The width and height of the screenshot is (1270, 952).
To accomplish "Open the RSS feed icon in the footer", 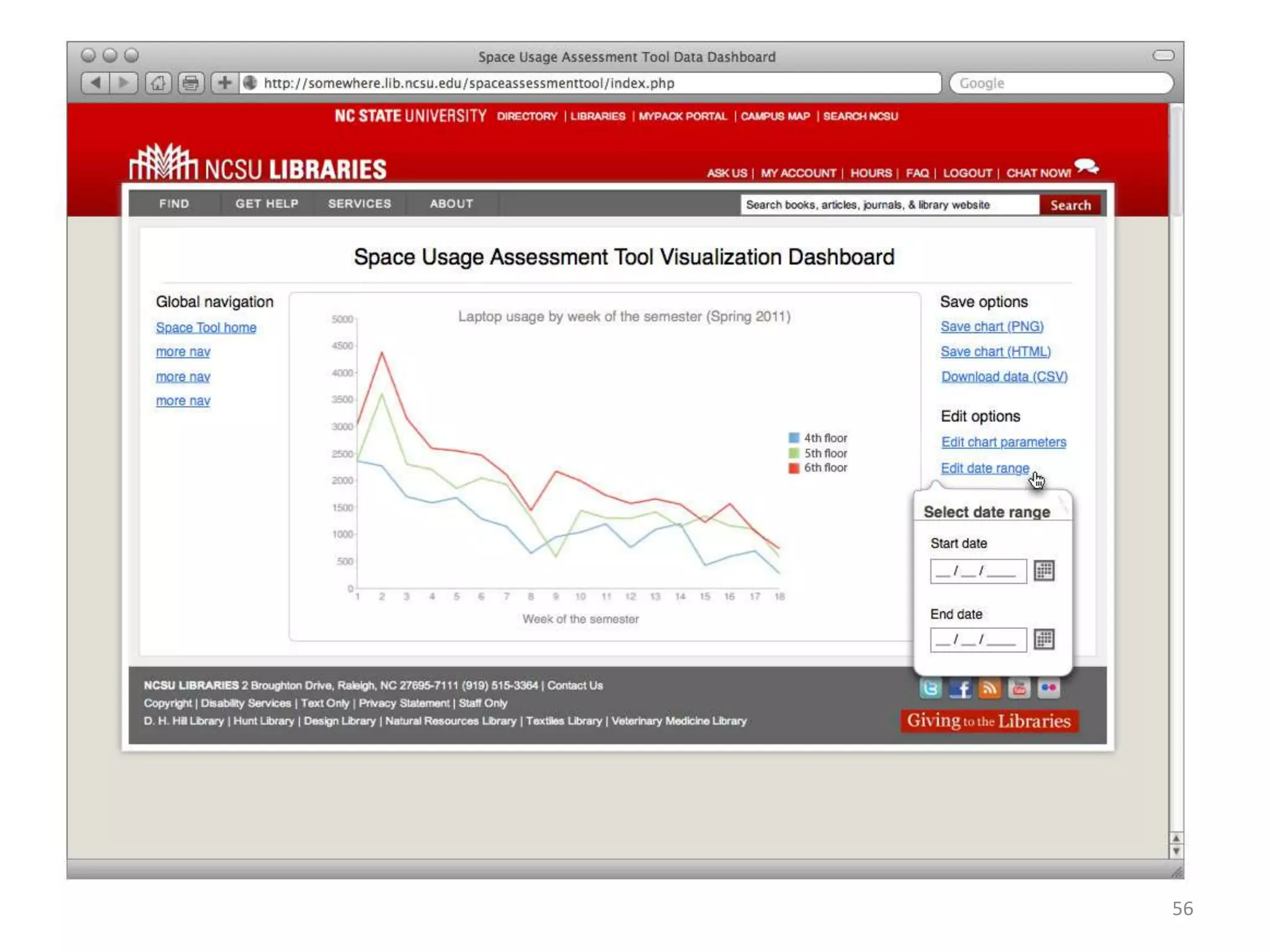I will (990, 688).
